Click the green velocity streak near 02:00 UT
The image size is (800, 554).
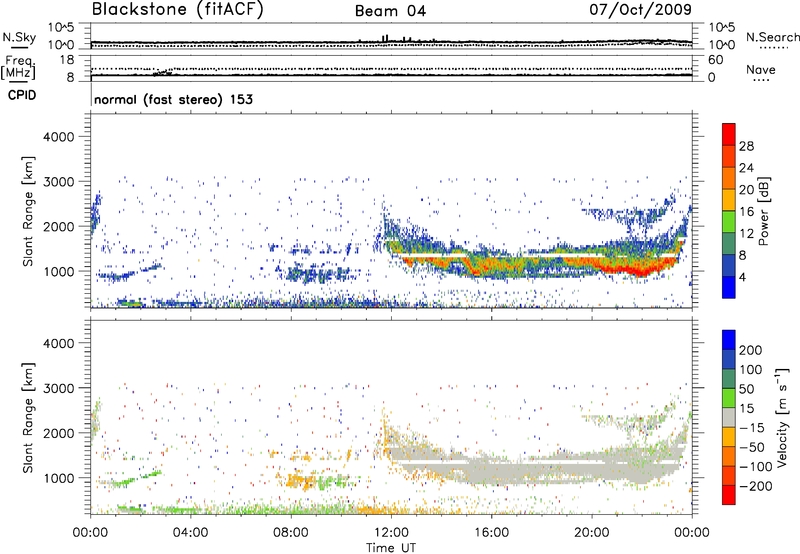[138, 479]
